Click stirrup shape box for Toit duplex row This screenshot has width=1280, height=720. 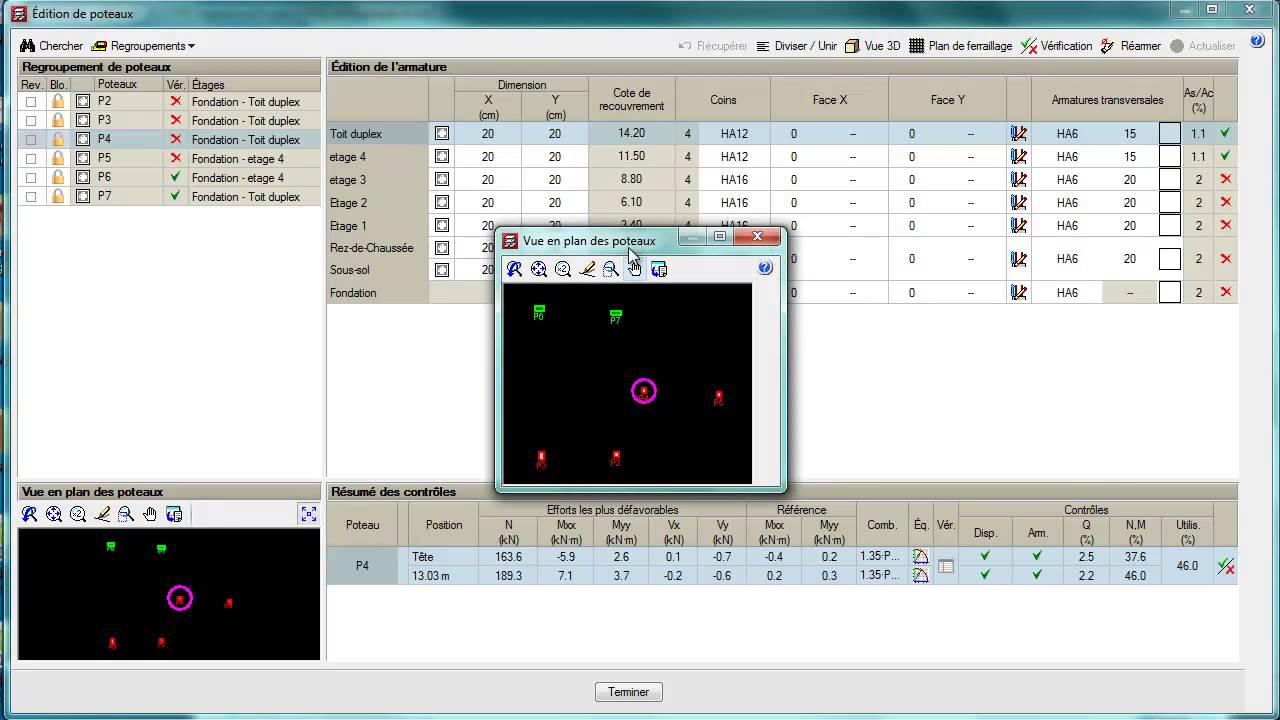coord(1169,133)
